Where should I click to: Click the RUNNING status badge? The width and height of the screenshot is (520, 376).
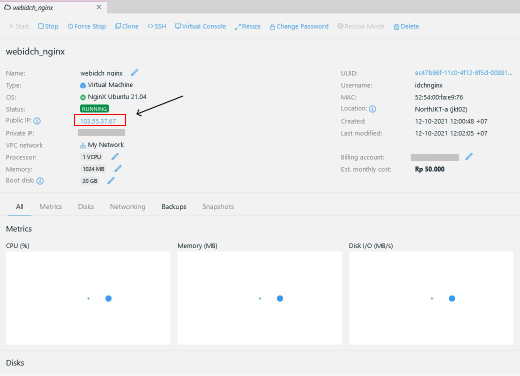pos(94,109)
